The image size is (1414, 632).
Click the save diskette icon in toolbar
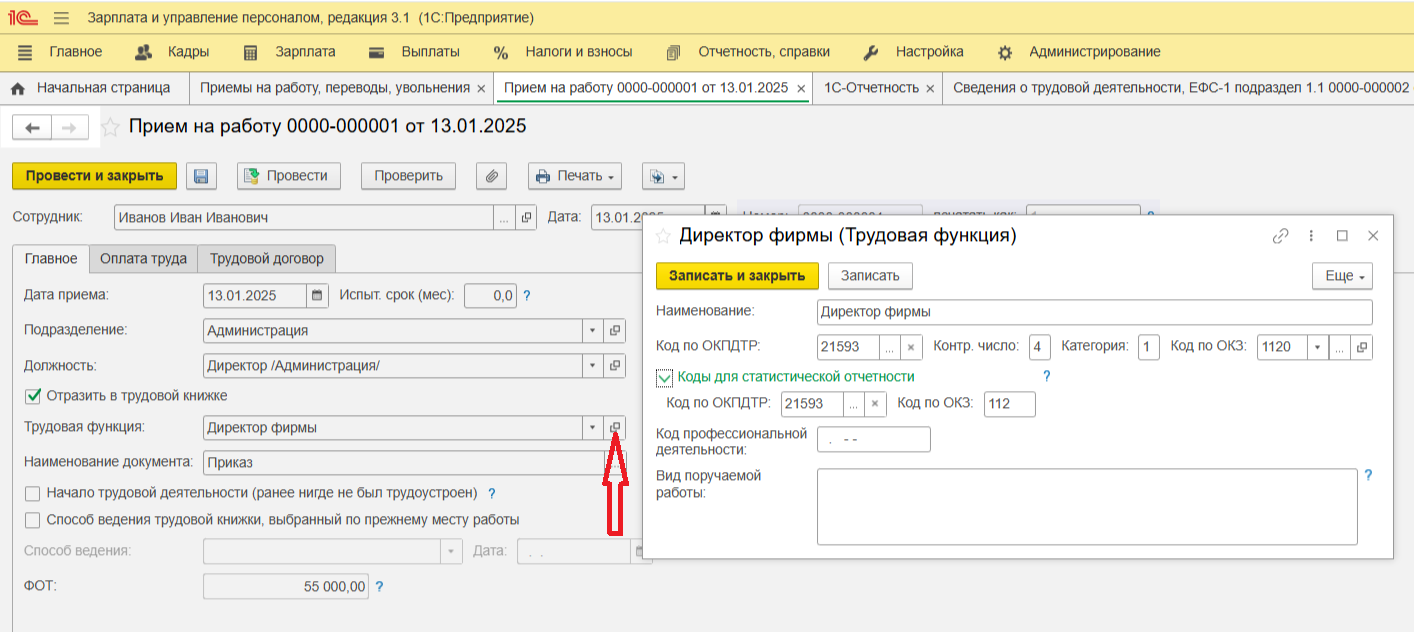click(201, 176)
